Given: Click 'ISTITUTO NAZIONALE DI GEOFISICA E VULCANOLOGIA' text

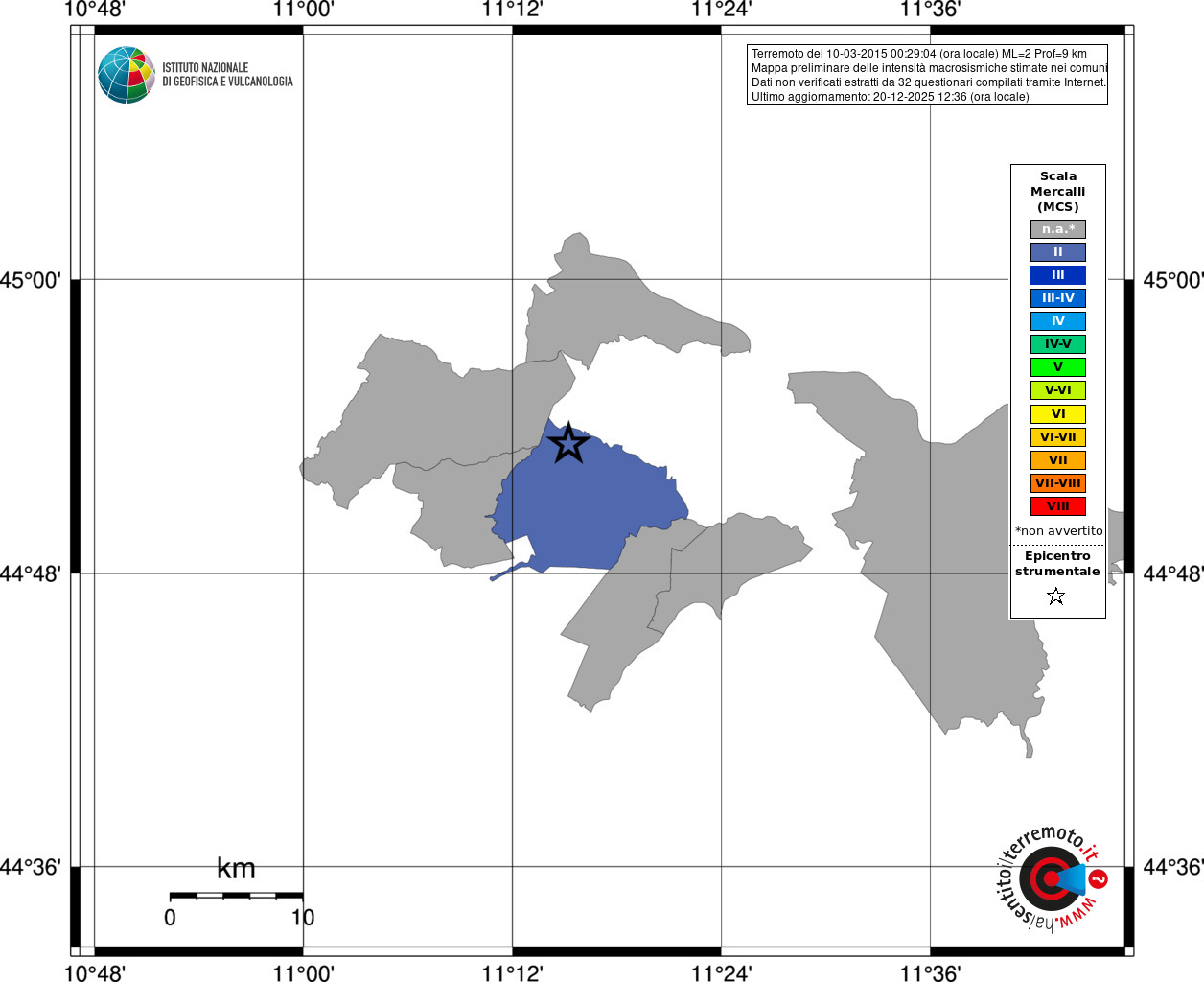Looking at the screenshot, I should (227, 75).
